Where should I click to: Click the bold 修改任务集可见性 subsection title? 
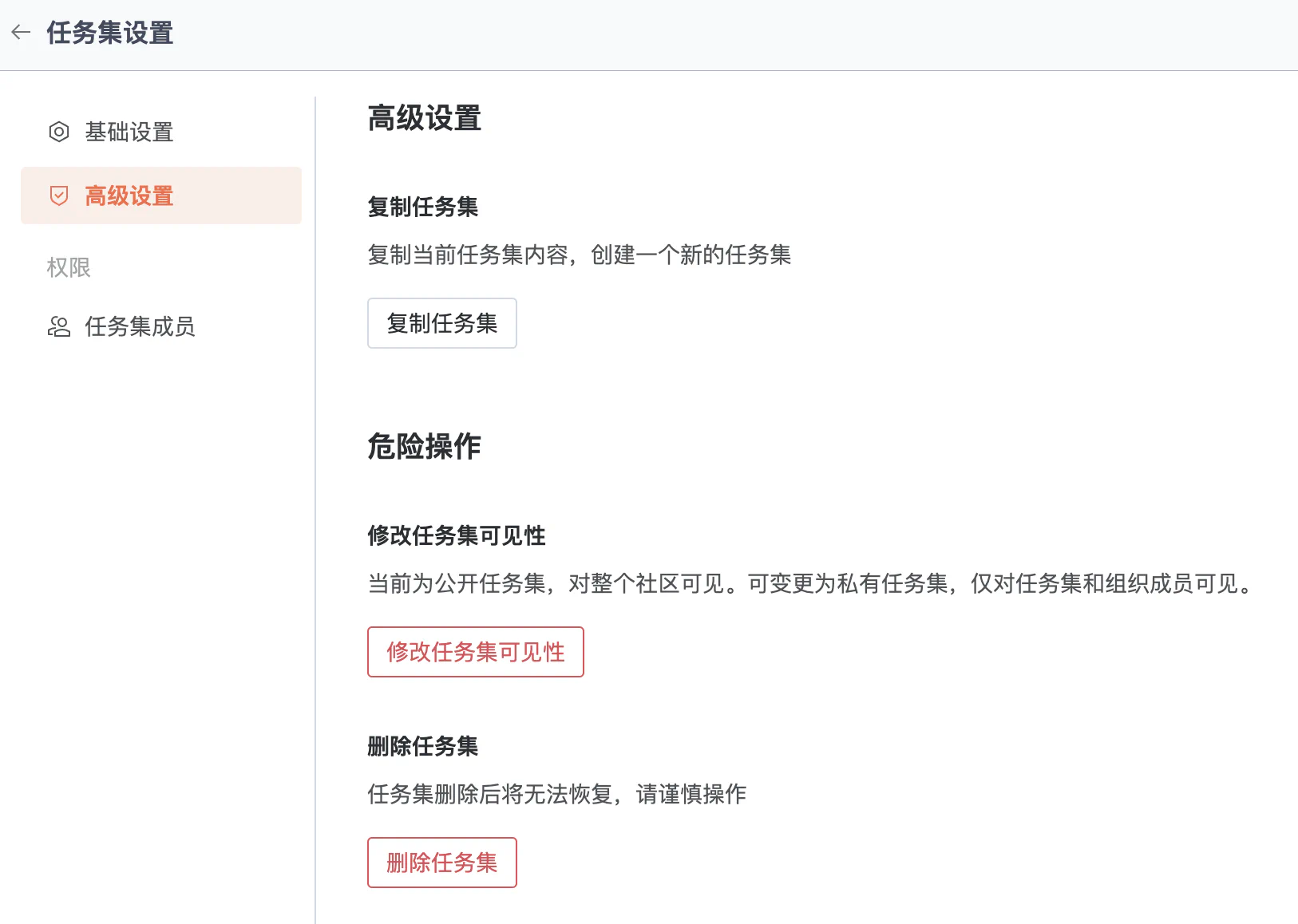click(456, 535)
